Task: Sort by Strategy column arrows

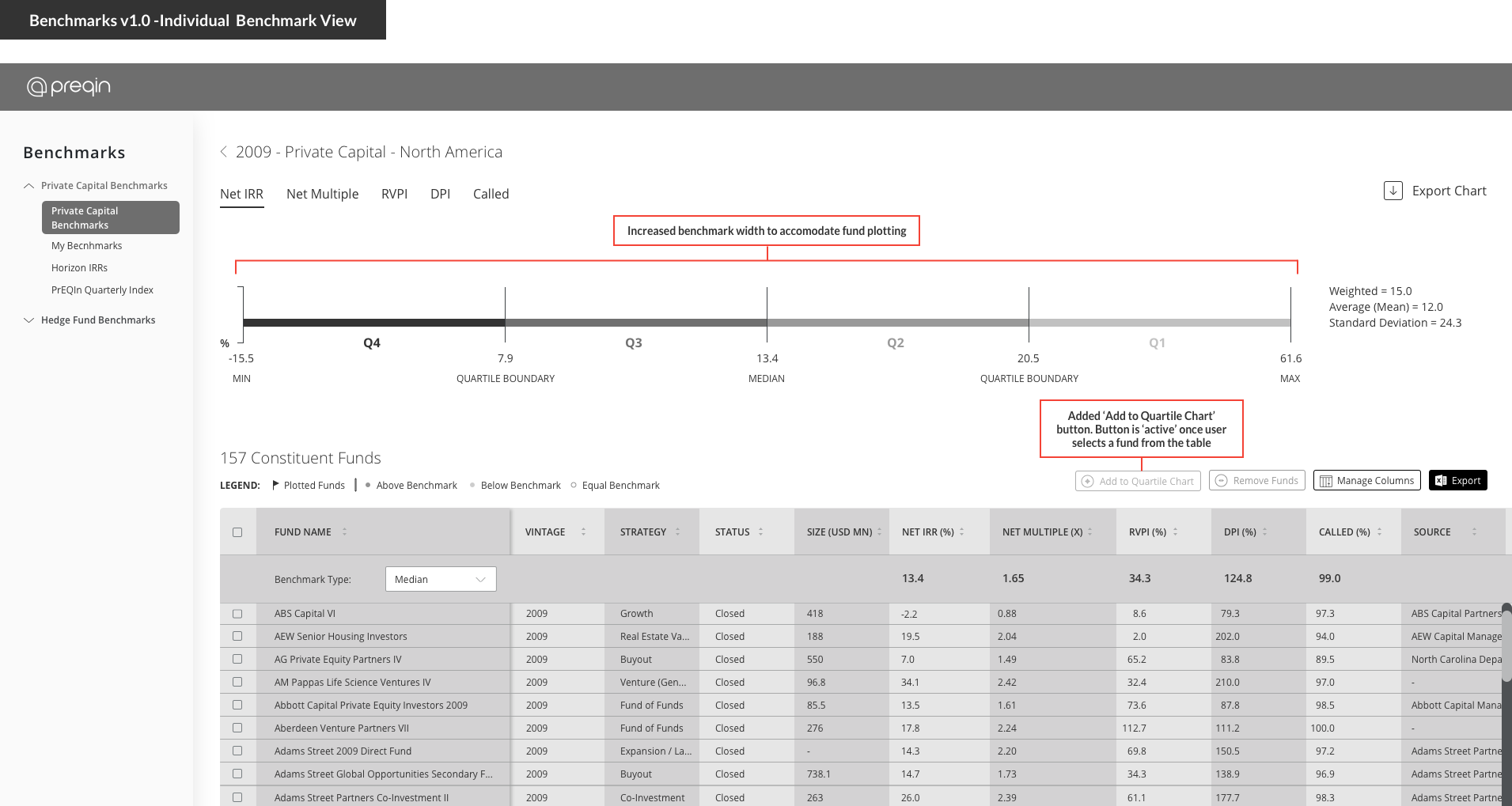Action: [677, 532]
